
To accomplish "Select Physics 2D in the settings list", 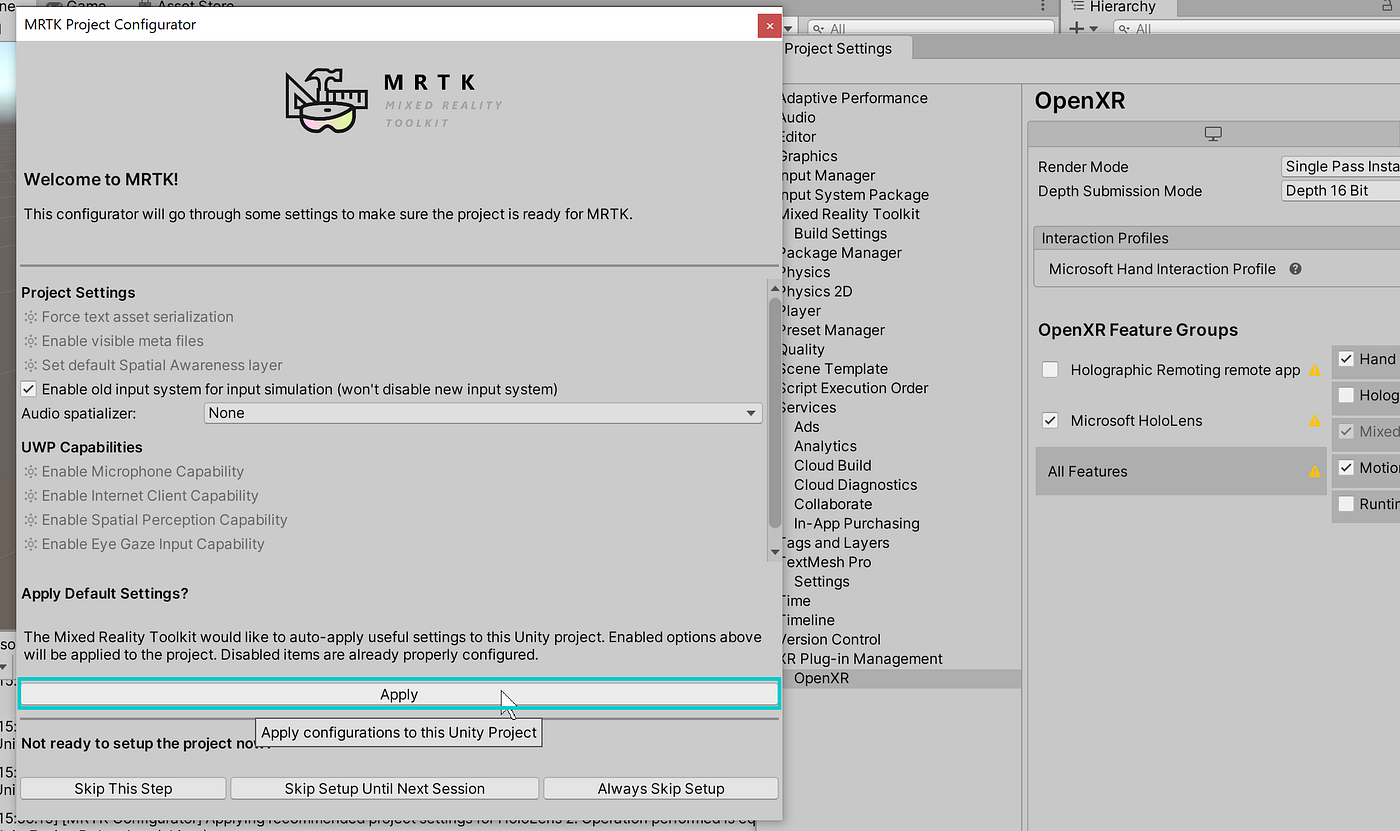I will click(x=816, y=291).
